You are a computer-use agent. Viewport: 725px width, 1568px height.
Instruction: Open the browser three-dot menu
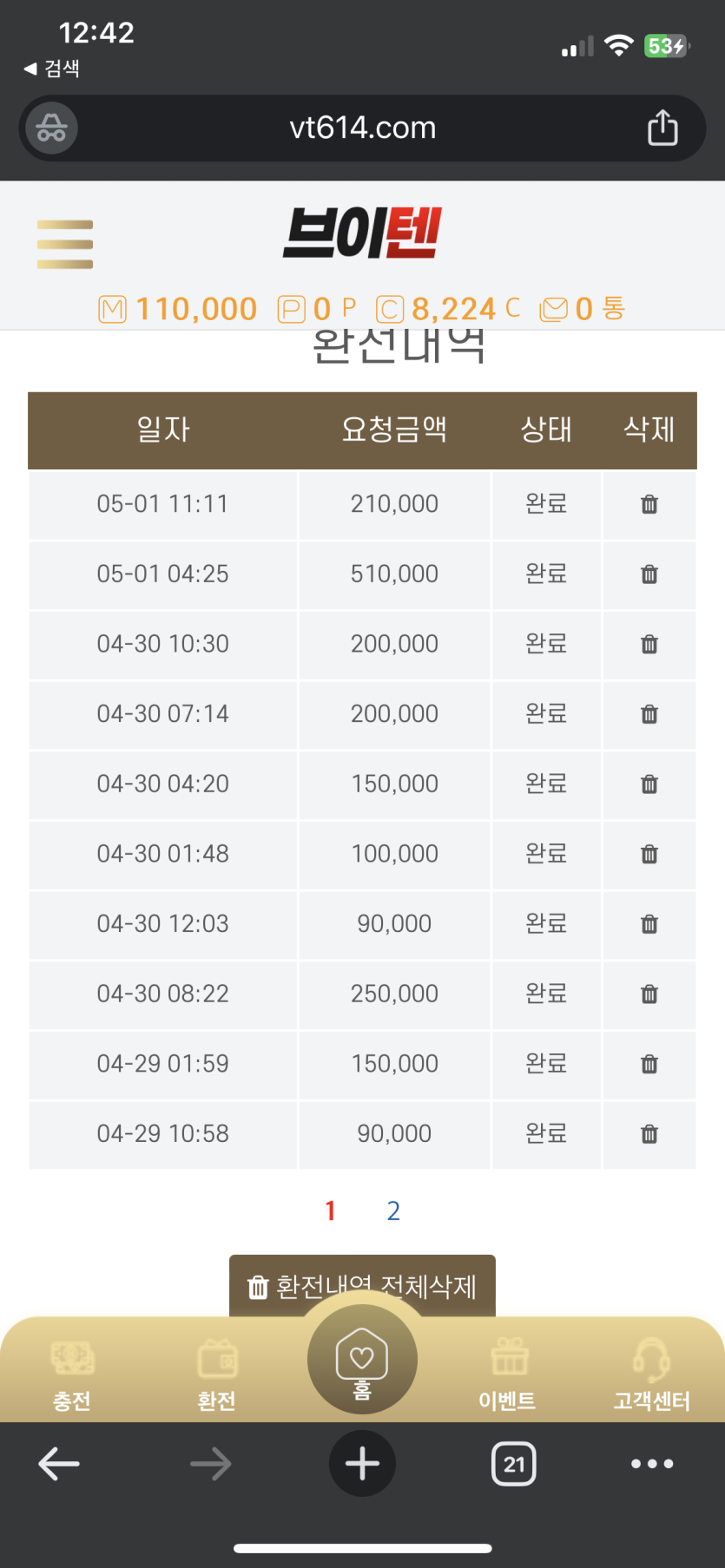(x=652, y=1464)
